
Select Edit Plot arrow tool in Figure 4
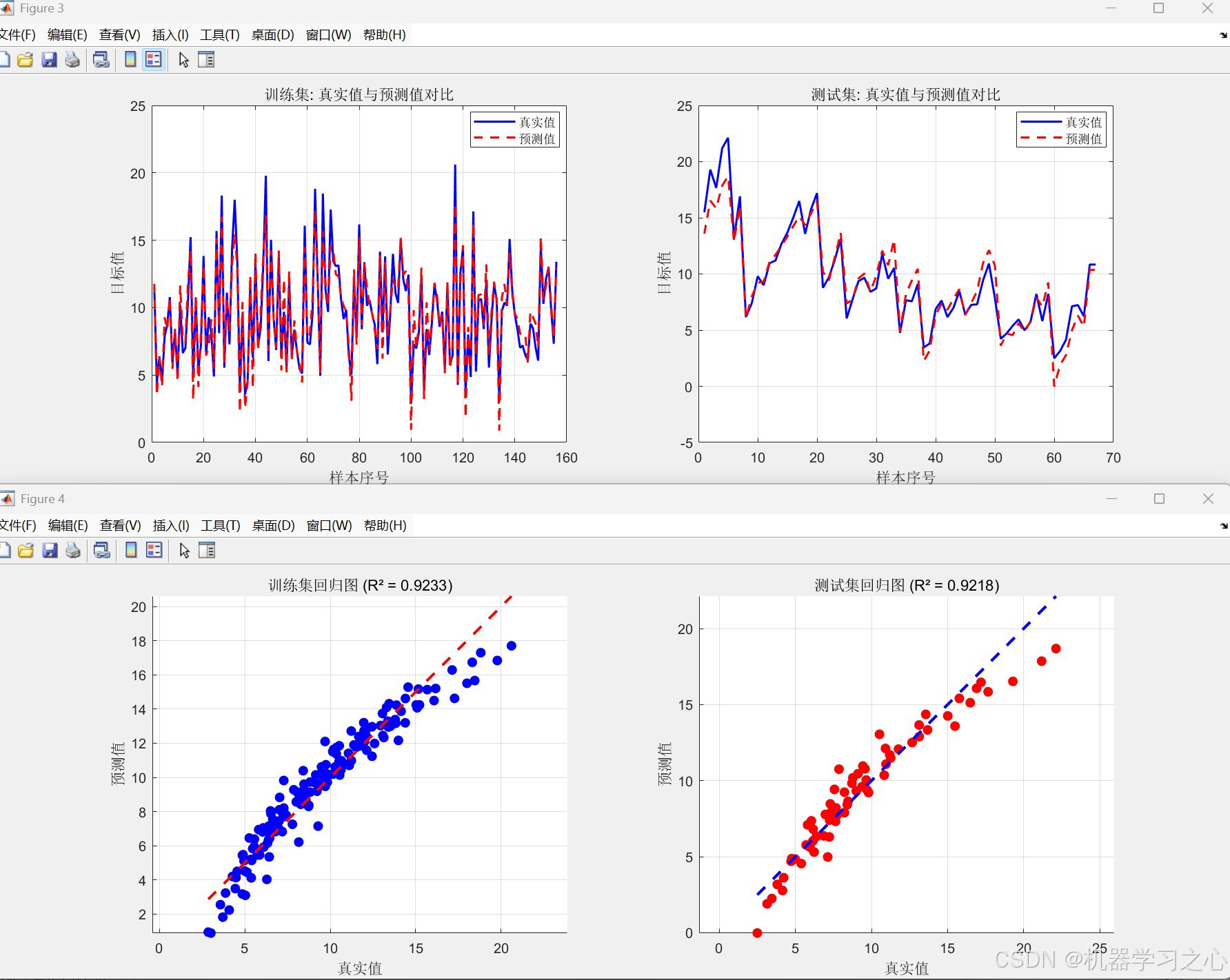point(184,550)
